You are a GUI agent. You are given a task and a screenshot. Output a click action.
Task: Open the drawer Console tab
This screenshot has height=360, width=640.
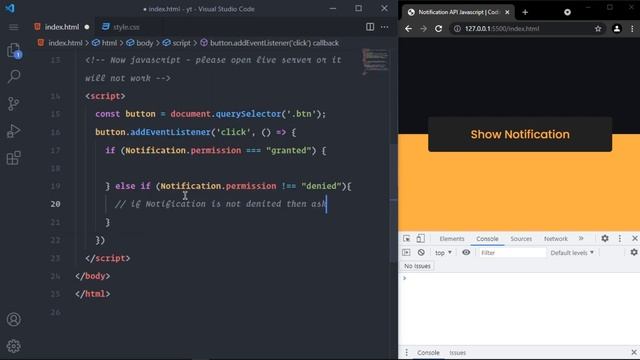(428, 352)
